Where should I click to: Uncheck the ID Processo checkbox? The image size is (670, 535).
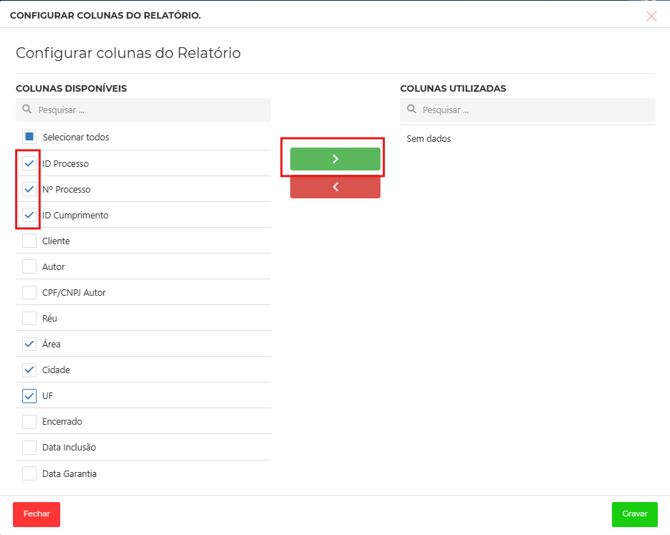tap(30, 163)
